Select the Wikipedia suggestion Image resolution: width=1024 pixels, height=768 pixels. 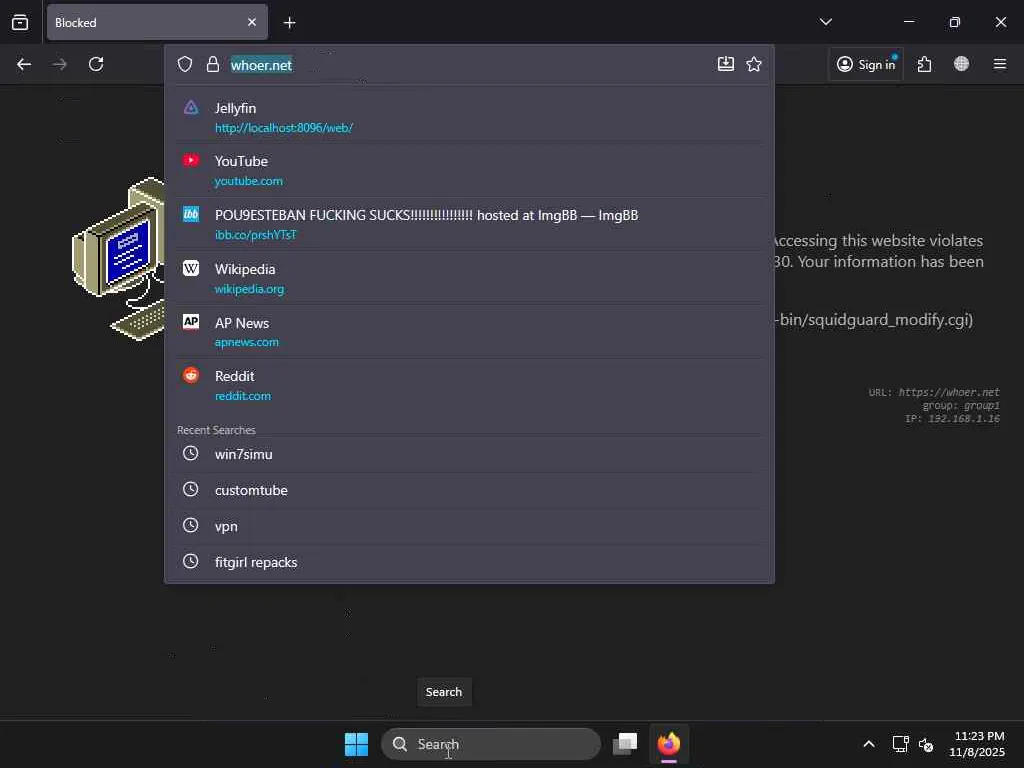tap(470, 278)
